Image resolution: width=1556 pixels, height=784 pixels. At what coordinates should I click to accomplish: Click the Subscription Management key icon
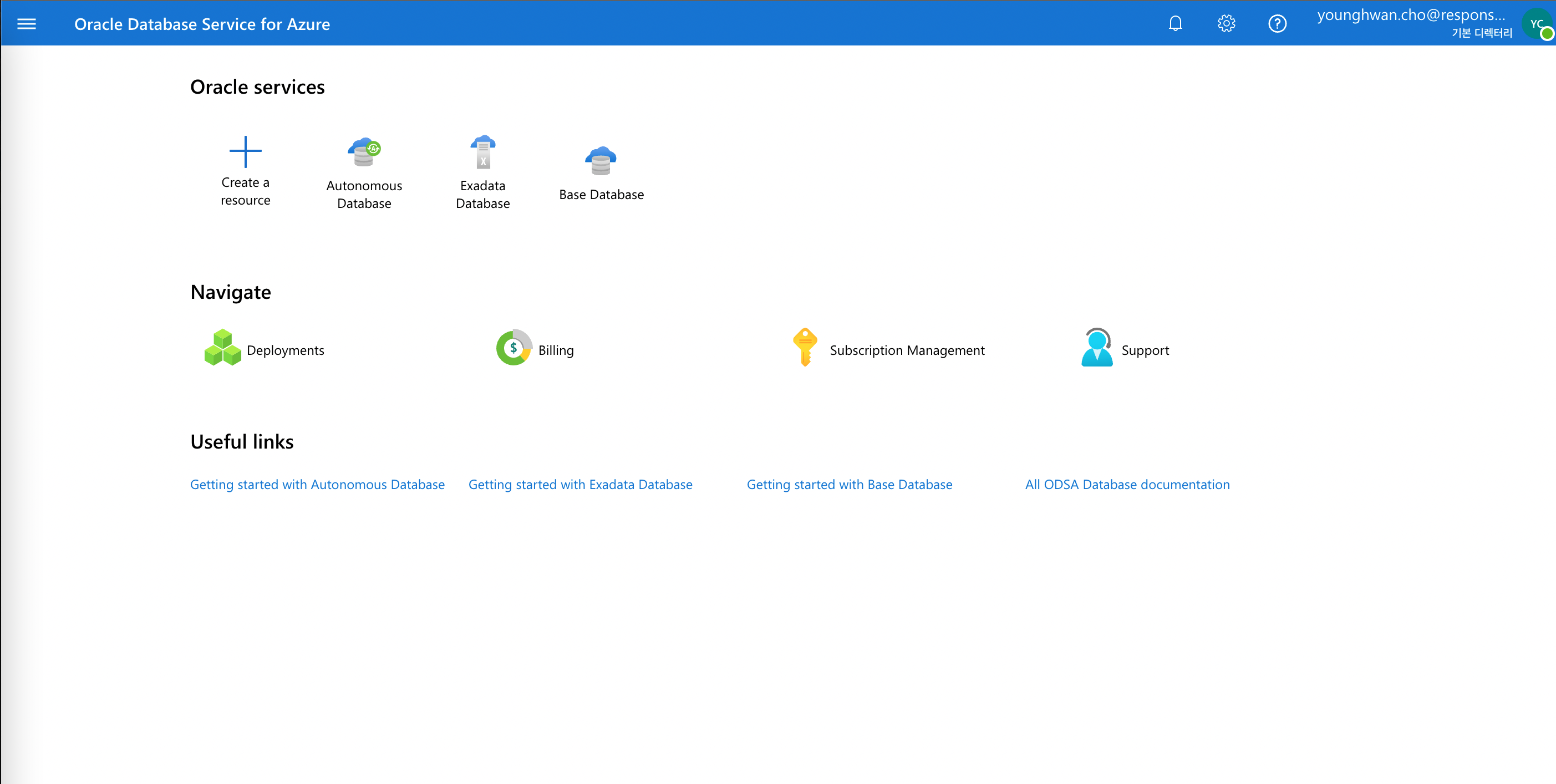pos(805,347)
